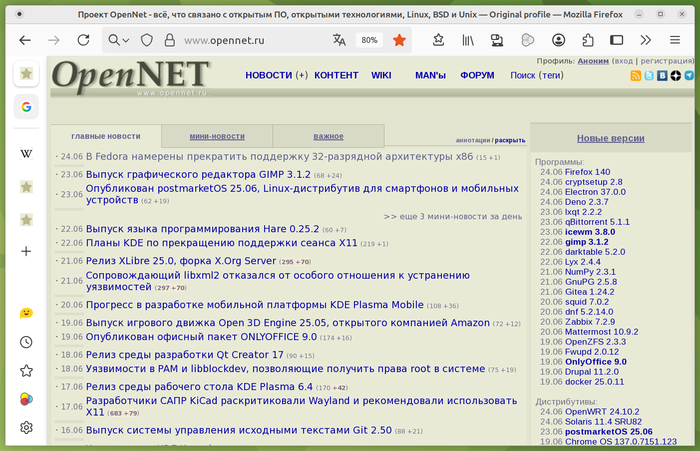Click the вход login link

[624, 61]
